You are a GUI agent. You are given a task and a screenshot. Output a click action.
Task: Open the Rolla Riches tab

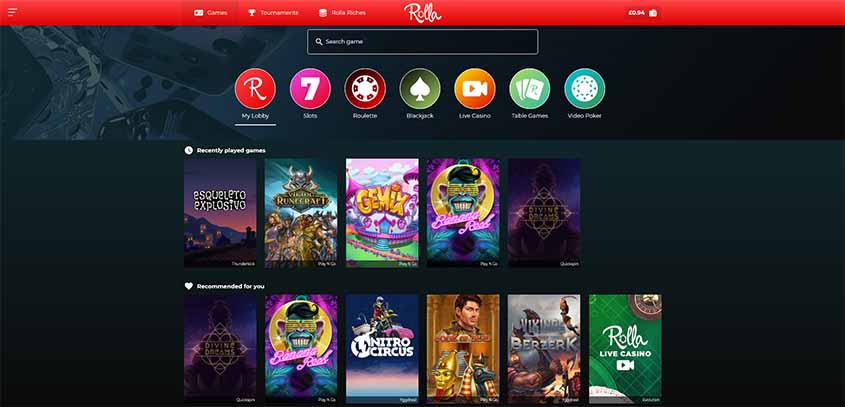click(342, 12)
